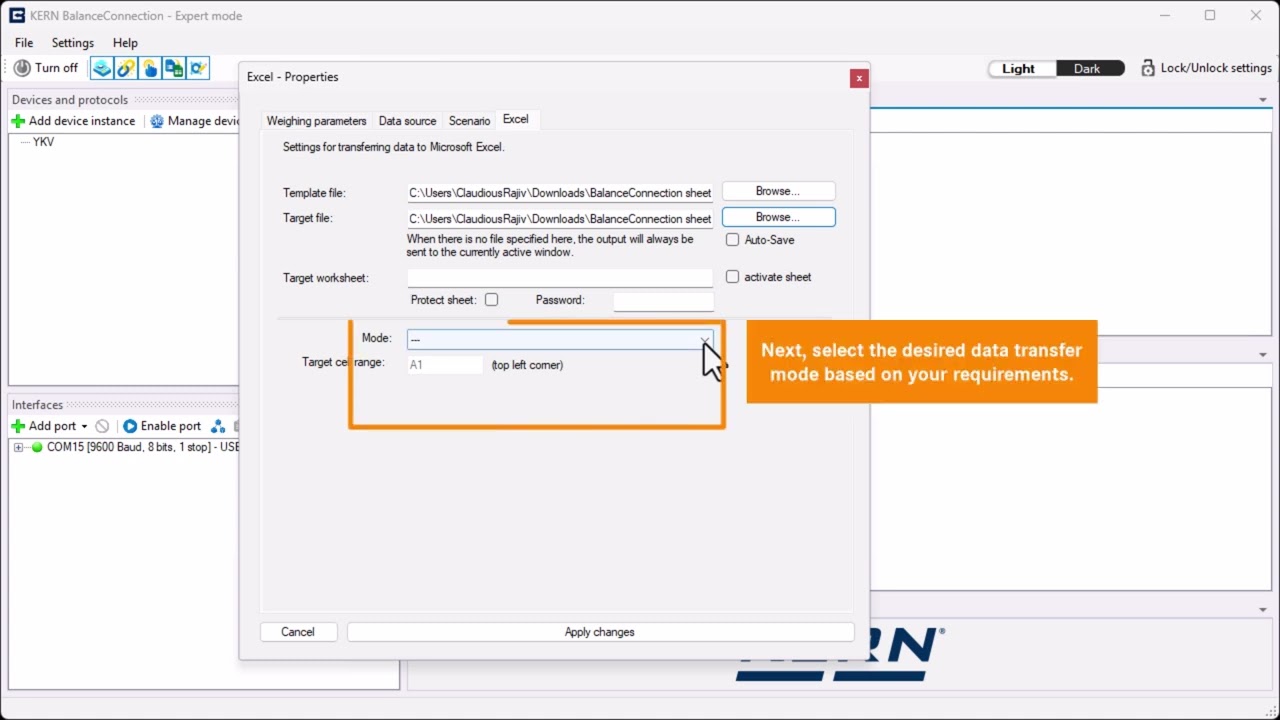Image resolution: width=1280 pixels, height=720 pixels.
Task: Click Browse for the Template file
Action: click(778, 191)
